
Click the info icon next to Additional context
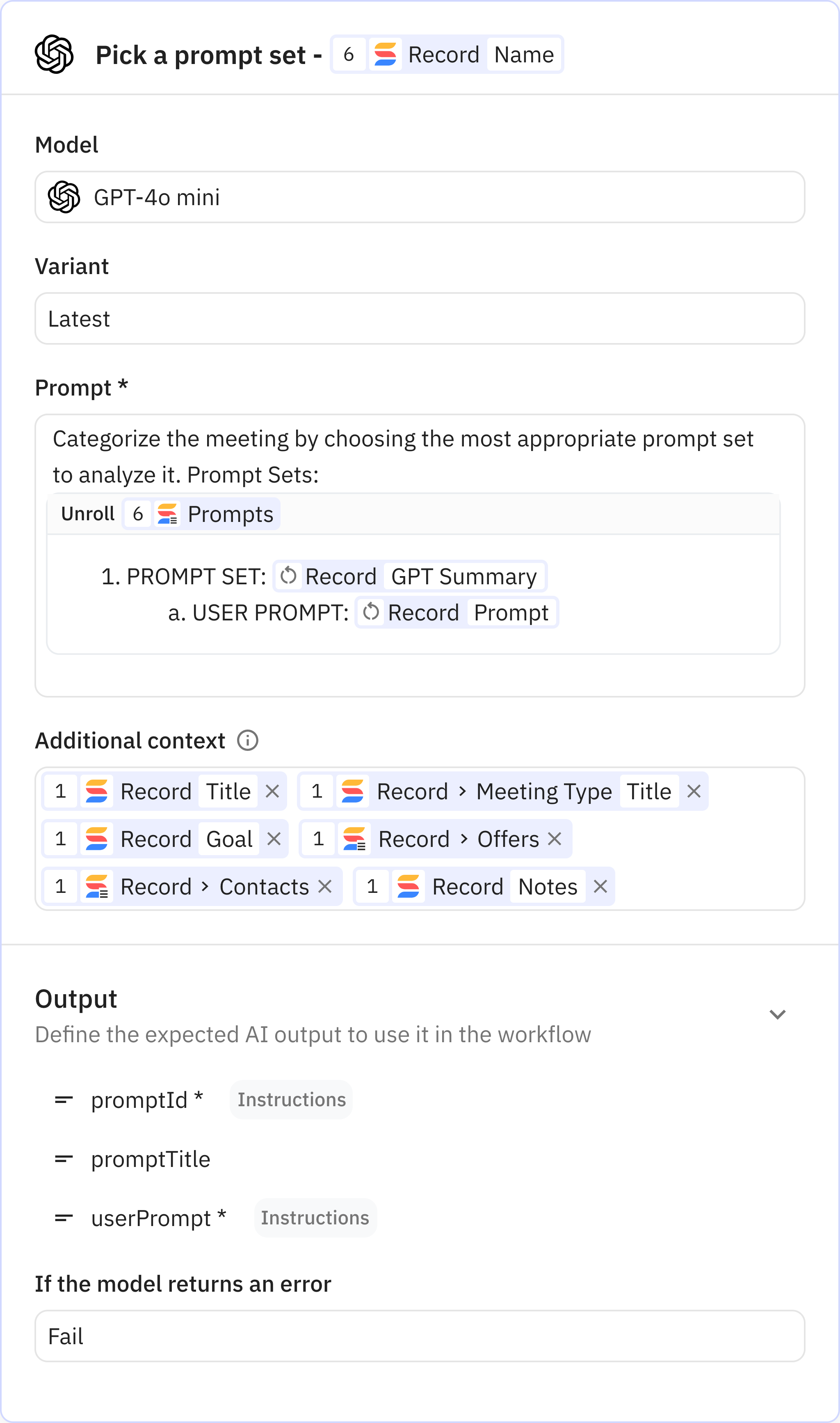[247, 740]
